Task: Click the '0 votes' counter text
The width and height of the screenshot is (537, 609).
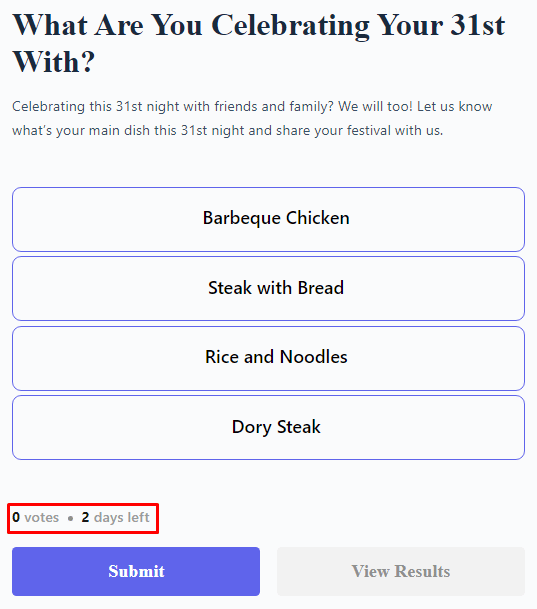Action: pos(35,517)
